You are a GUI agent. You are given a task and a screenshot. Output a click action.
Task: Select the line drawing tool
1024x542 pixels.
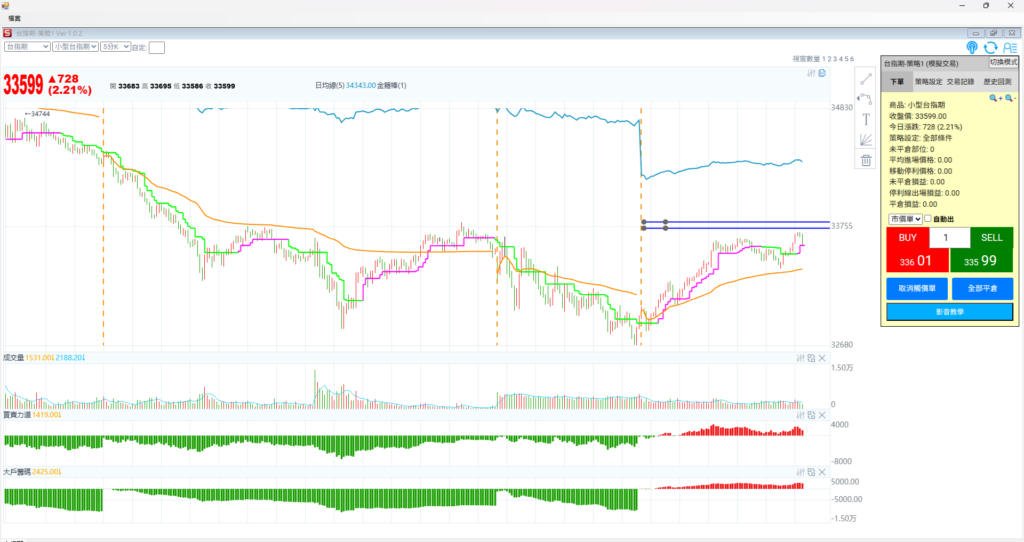click(866, 79)
